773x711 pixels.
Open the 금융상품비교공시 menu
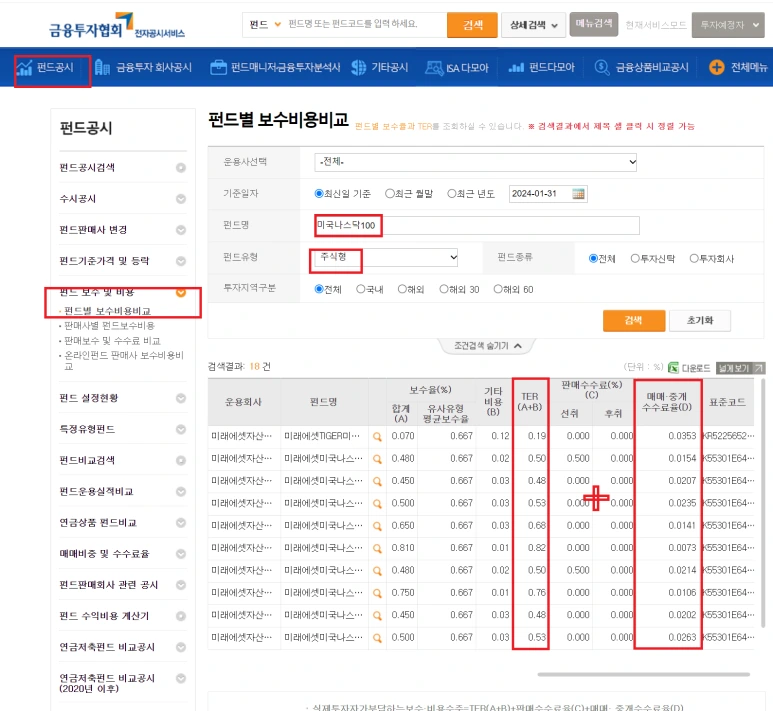click(641, 67)
